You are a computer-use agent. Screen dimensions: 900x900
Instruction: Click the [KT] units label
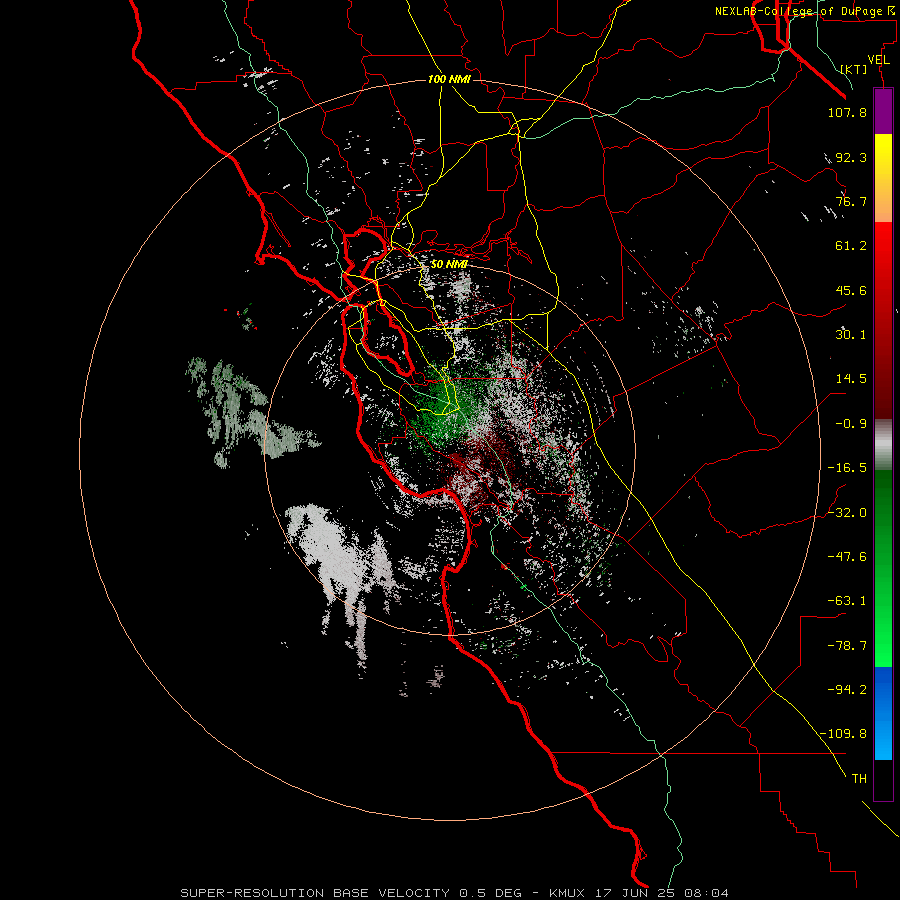[x=854, y=69]
